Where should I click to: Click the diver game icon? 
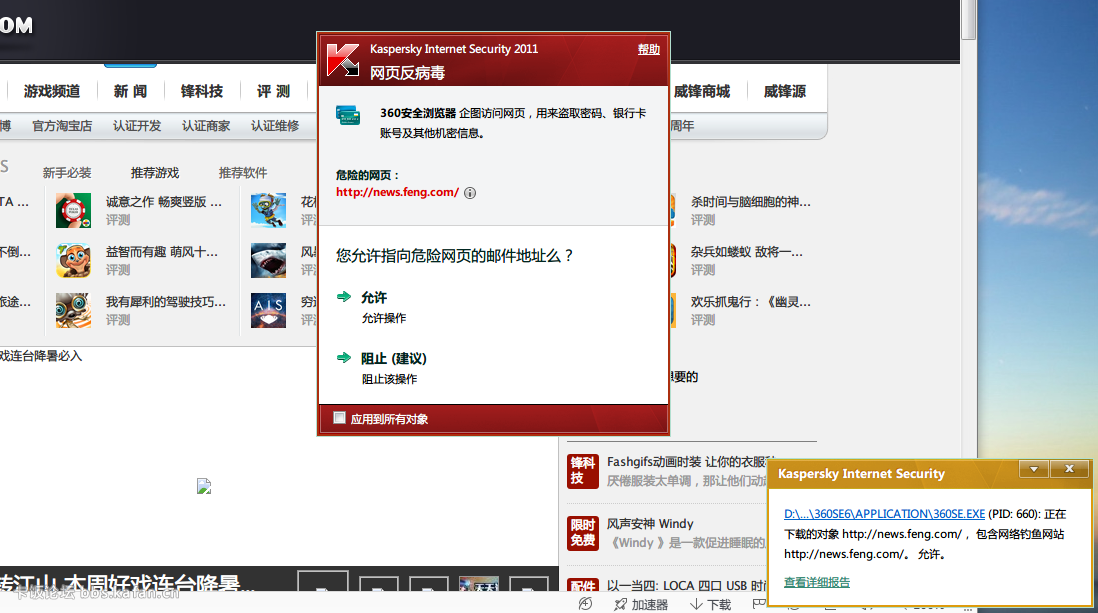tap(269, 210)
